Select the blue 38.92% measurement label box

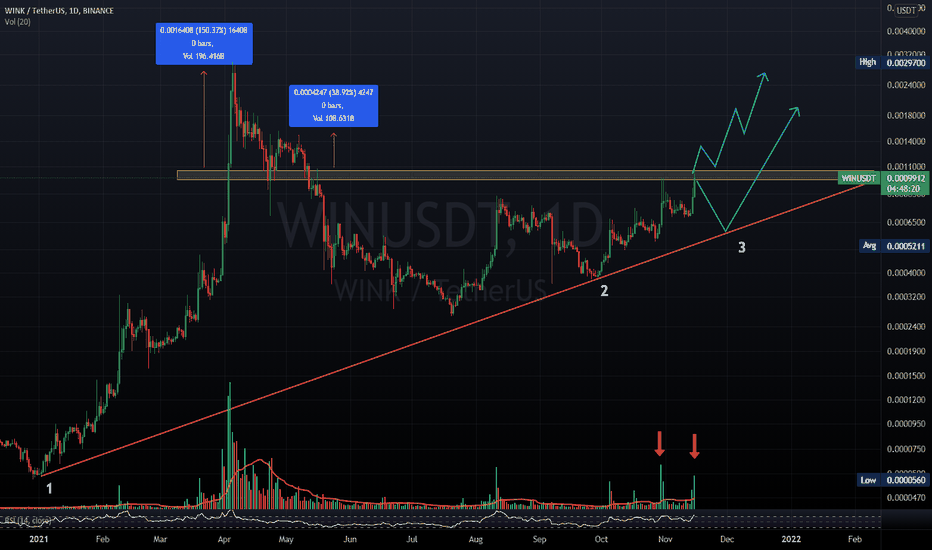point(333,106)
